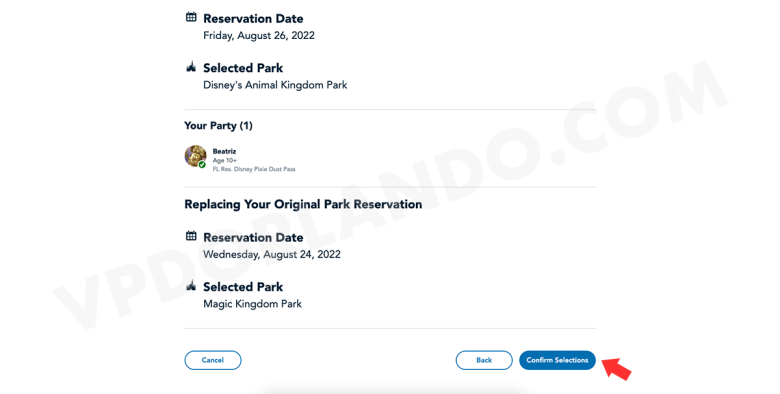Screen dimensions: 780x394
Task: Click the guest name Beatriz
Action: pyautogui.click(x=224, y=151)
